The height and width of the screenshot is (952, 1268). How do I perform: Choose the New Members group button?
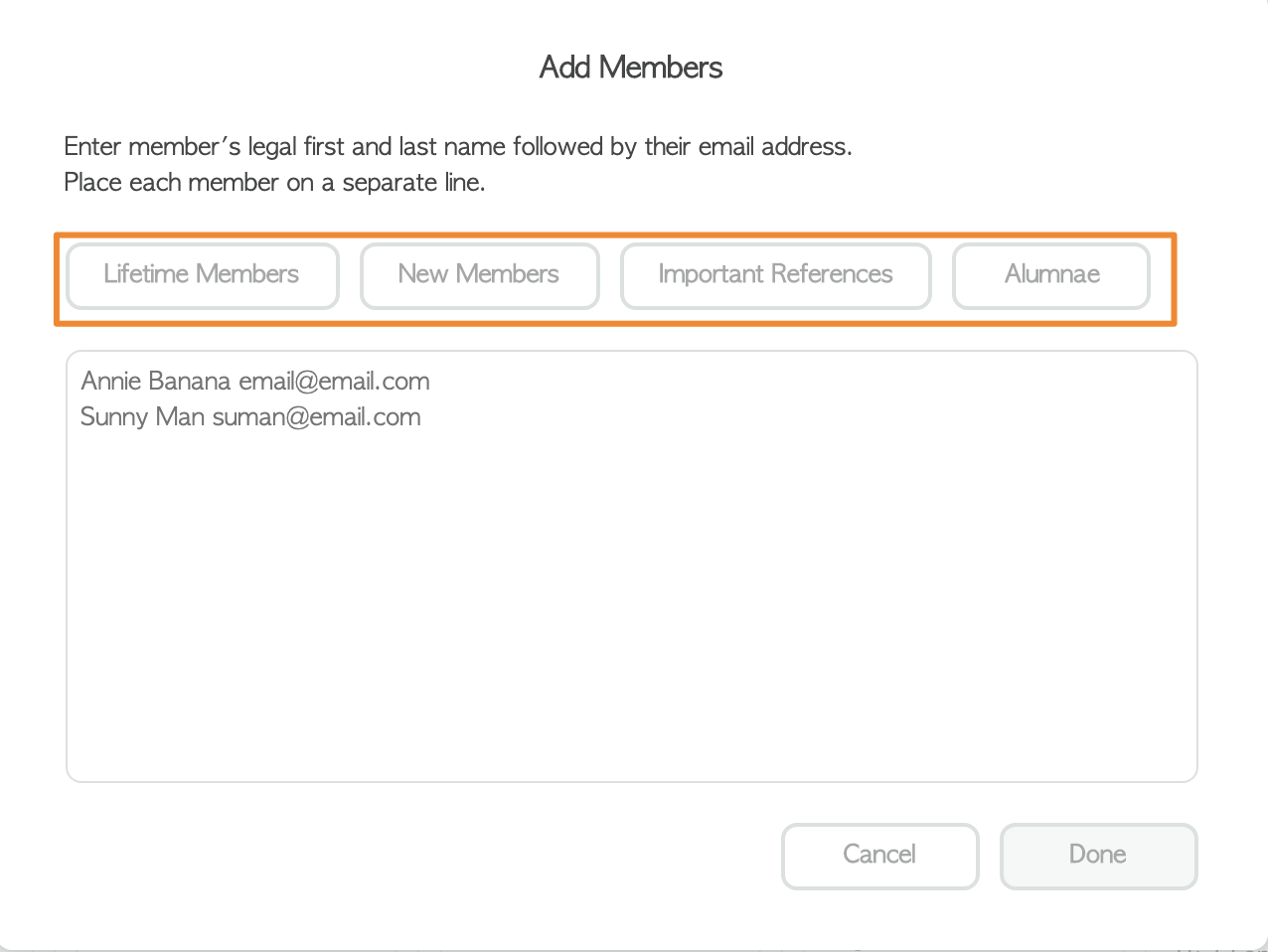(x=479, y=275)
